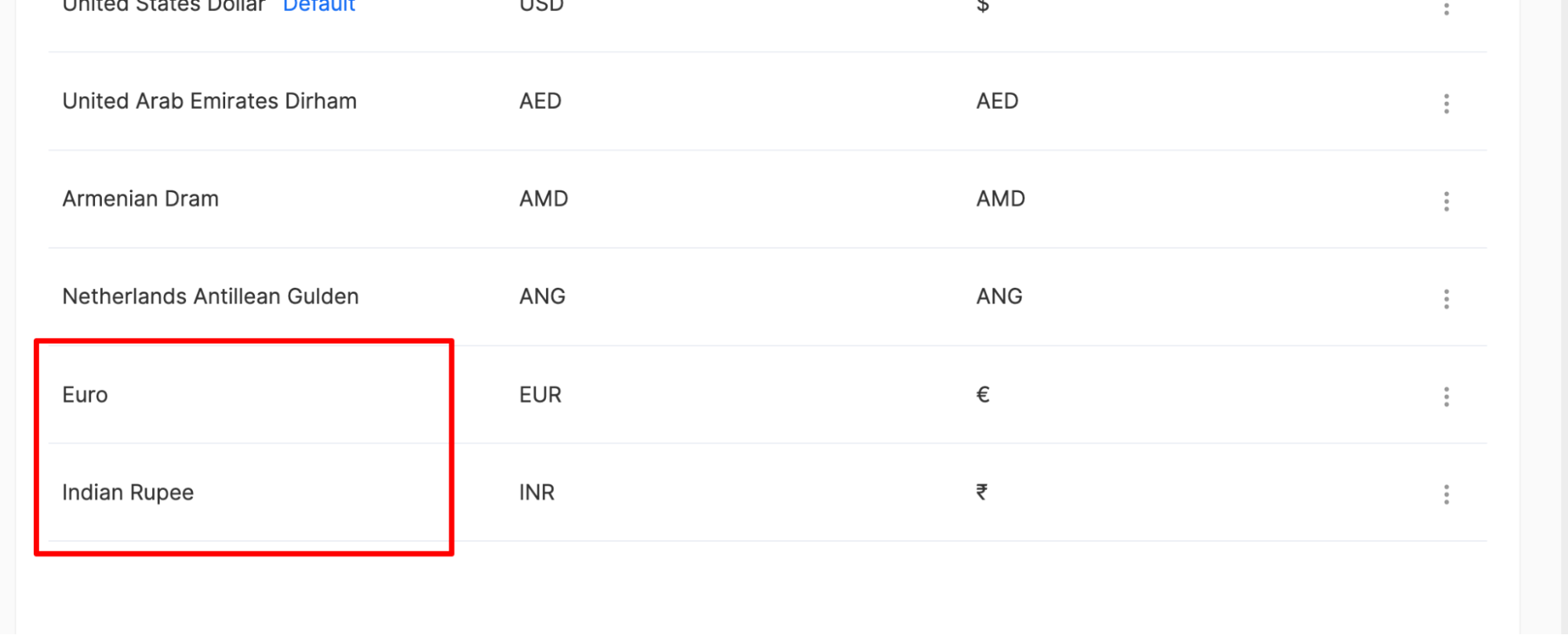The height and width of the screenshot is (635, 1568).
Task: Open the three-dot menu for Armenian Dram
Action: [x=1446, y=201]
